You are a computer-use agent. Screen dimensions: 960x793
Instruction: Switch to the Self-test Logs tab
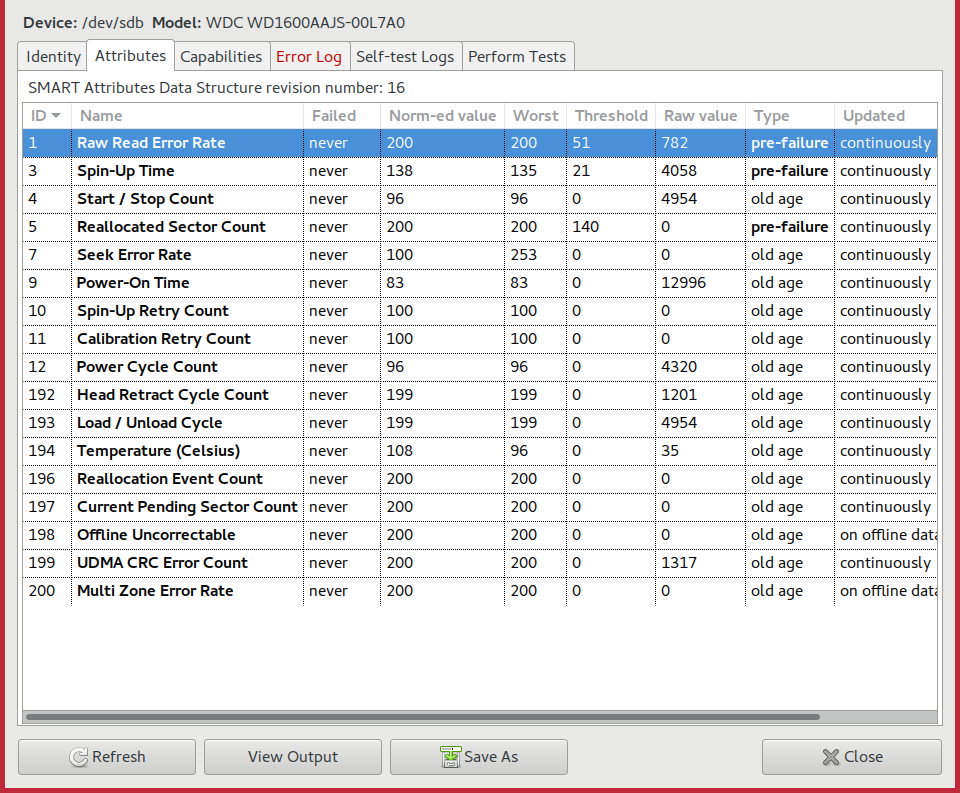coord(404,57)
